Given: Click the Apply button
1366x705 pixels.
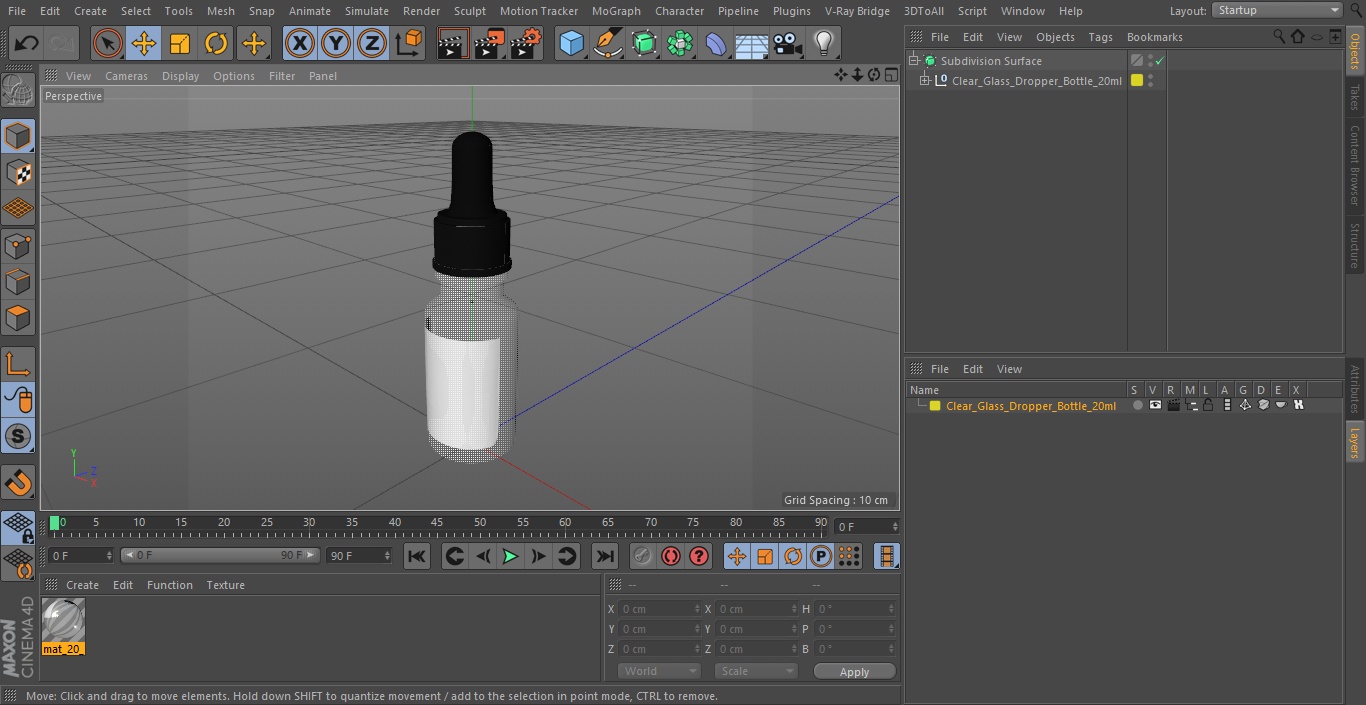Looking at the screenshot, I should point(855,672).
